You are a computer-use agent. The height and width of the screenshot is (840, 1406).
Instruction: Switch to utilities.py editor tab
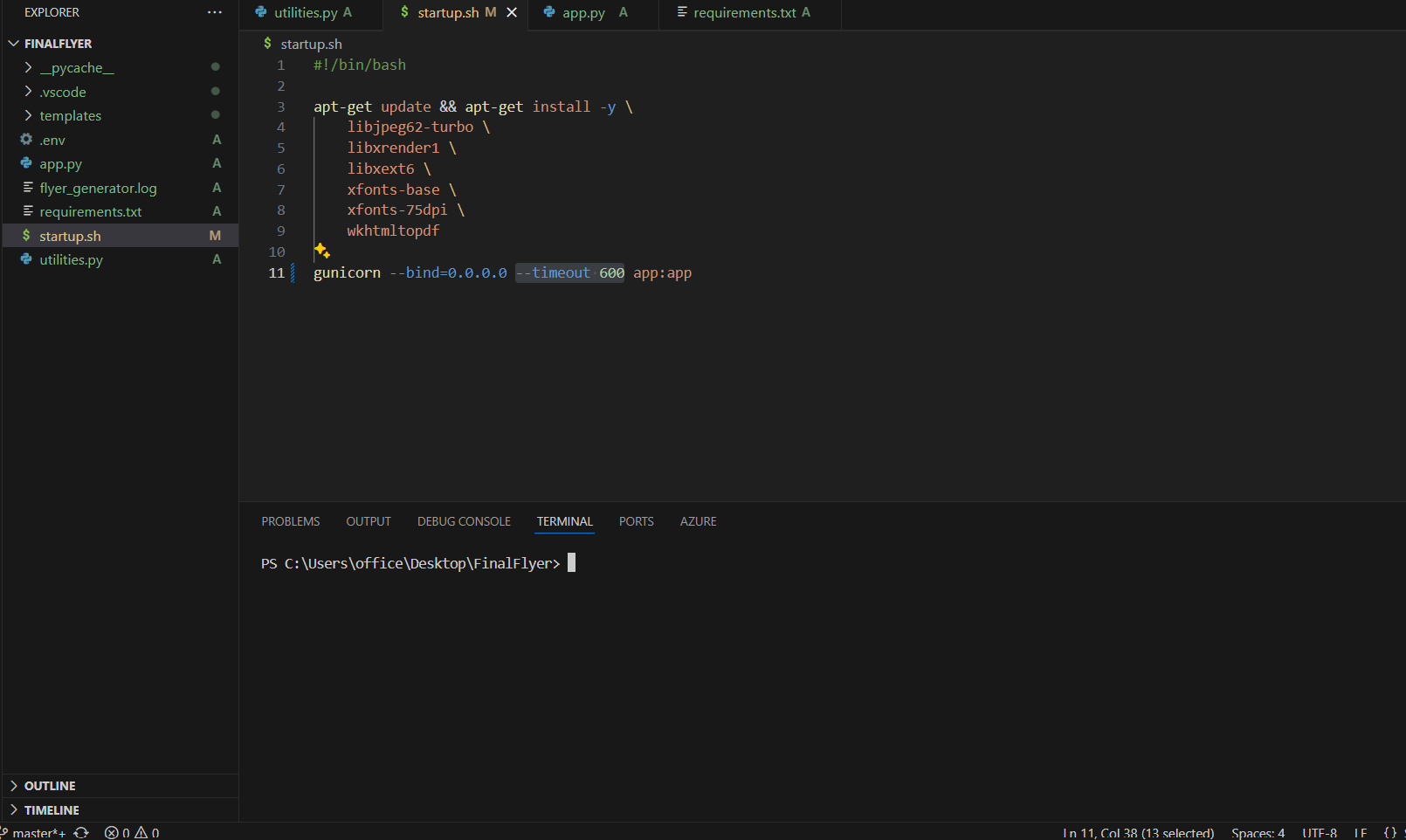pos(311,12)
